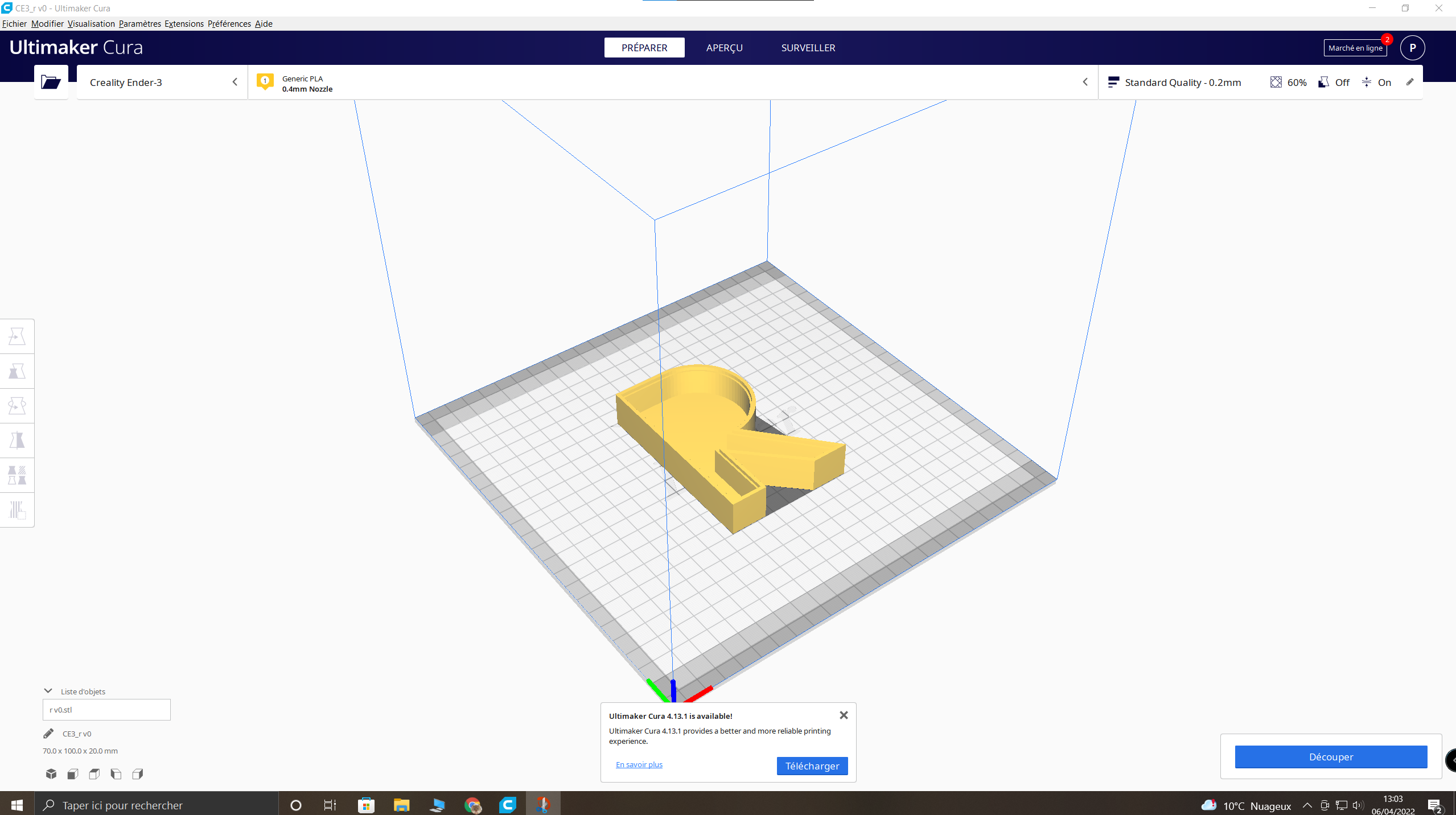
Task: Switch to left side view cube icon
Action: [116, 774]
